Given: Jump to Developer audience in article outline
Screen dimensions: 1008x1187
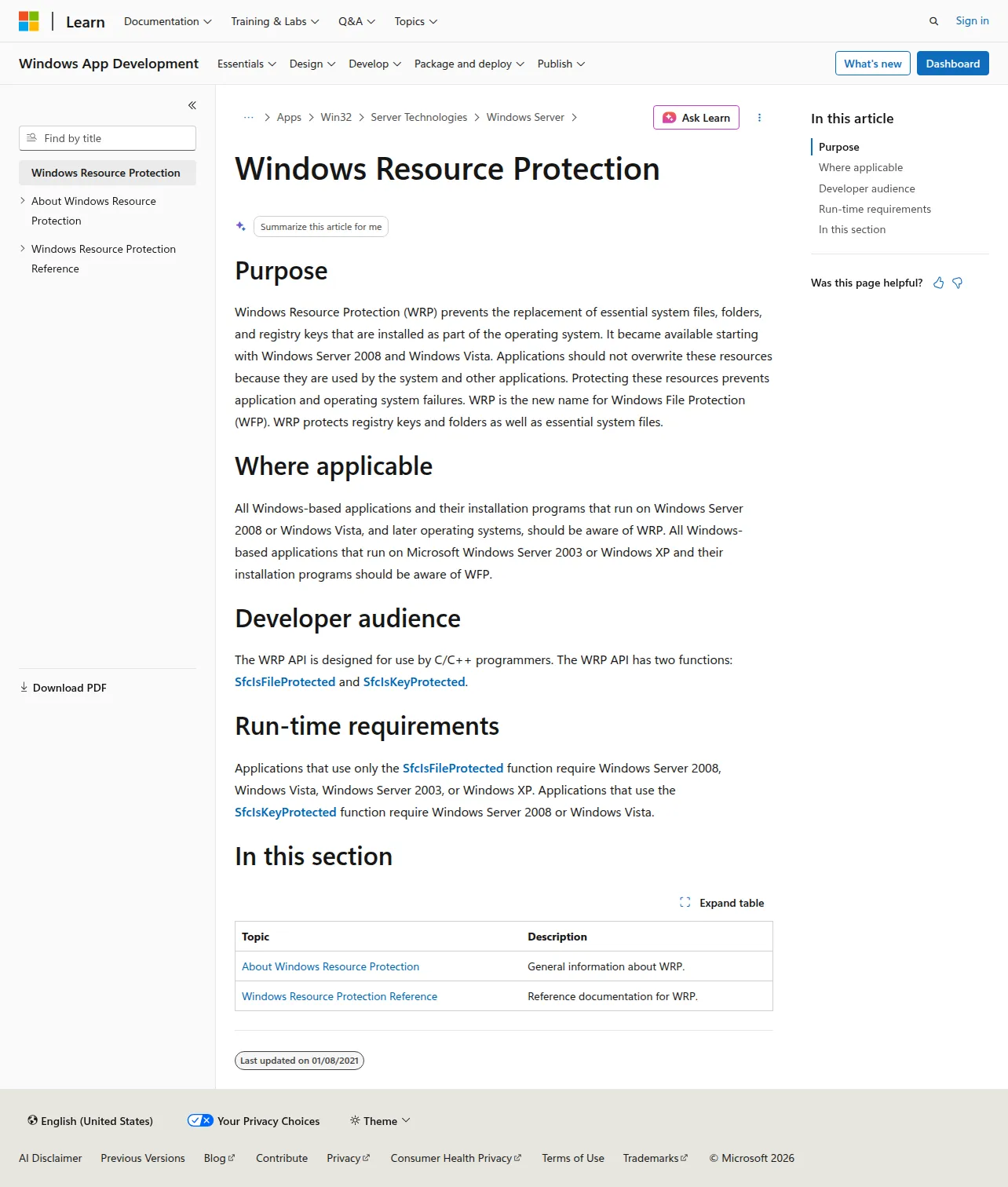Looking at the screenshot, I should point(867,188).
